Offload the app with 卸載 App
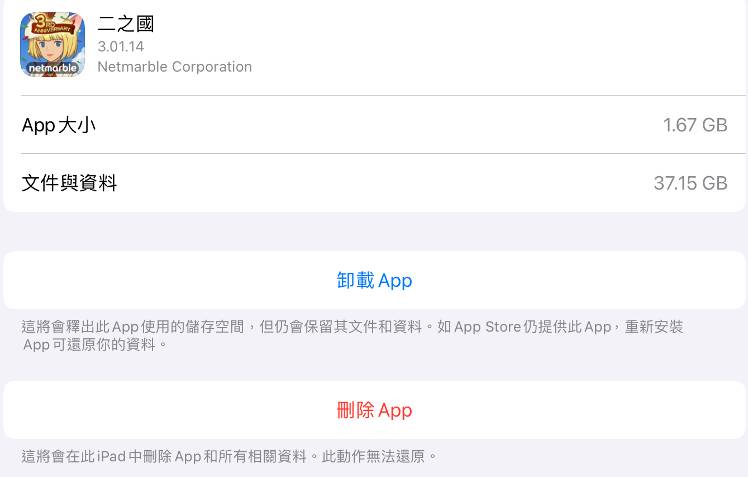This screenshot has height=477, width=748. 374,281
